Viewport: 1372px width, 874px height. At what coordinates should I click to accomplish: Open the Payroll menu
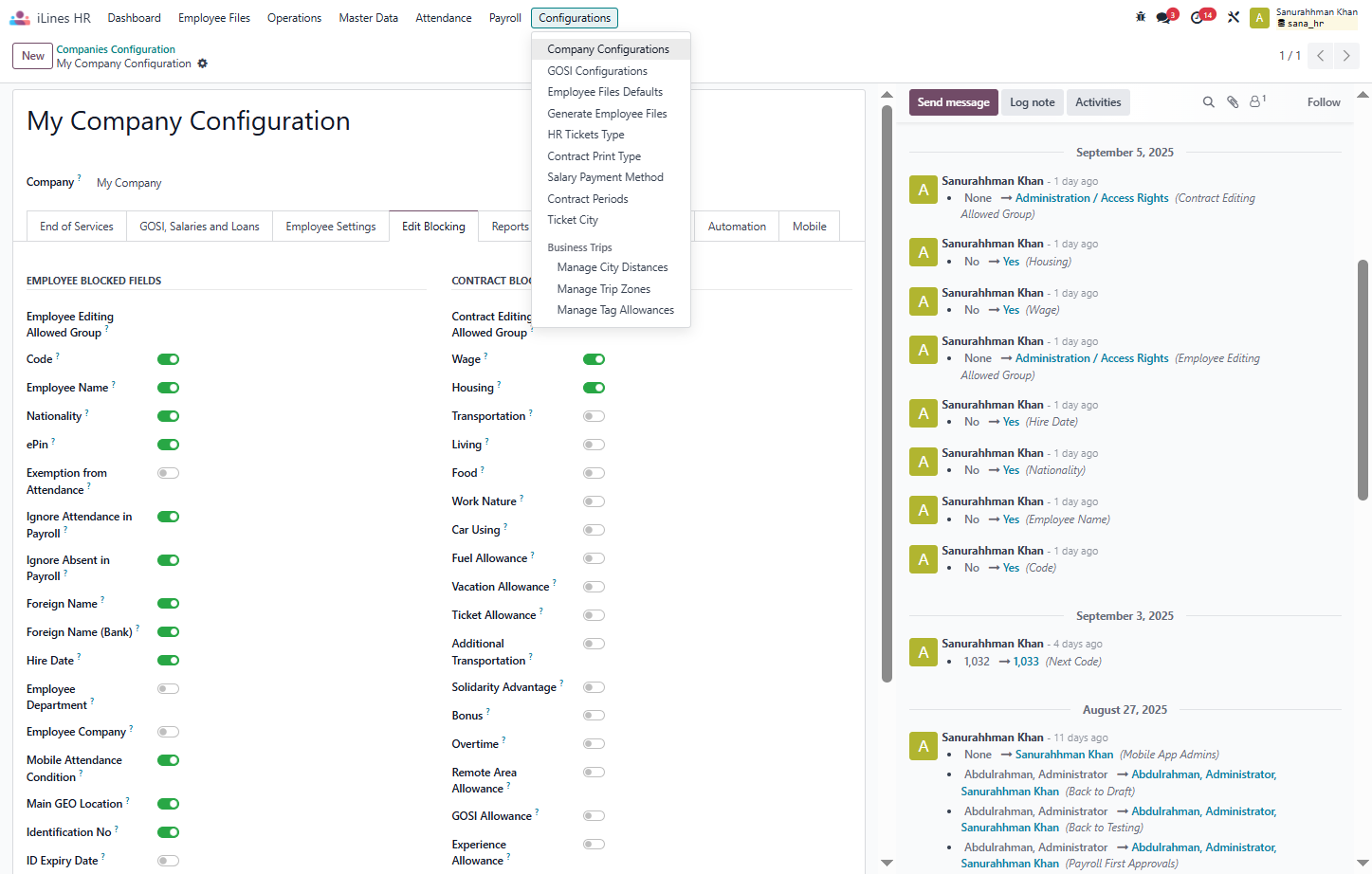pos(505,18)
